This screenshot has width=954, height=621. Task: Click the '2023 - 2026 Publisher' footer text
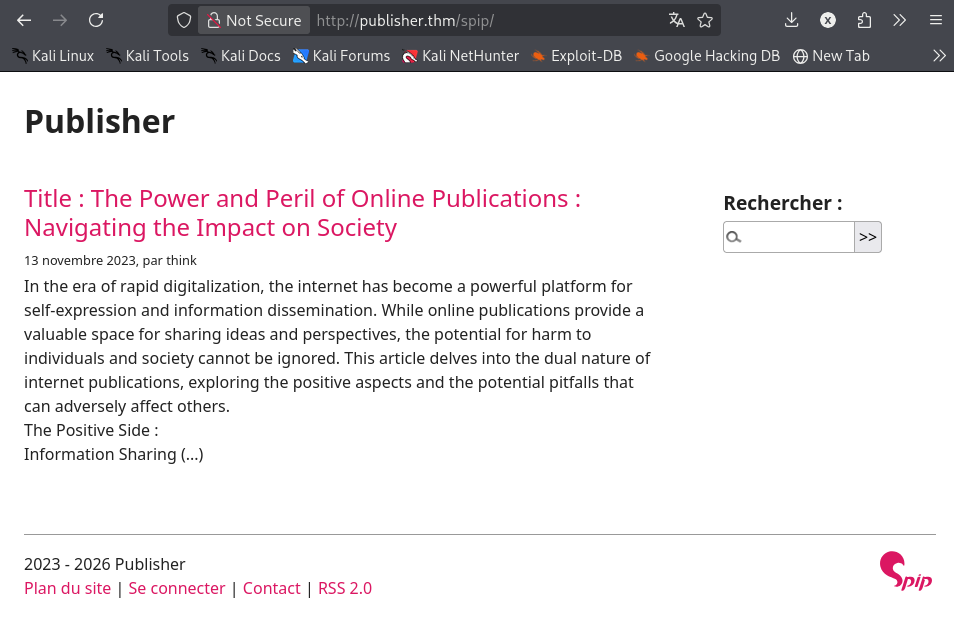pyautogui.click(x=105, y=564)
